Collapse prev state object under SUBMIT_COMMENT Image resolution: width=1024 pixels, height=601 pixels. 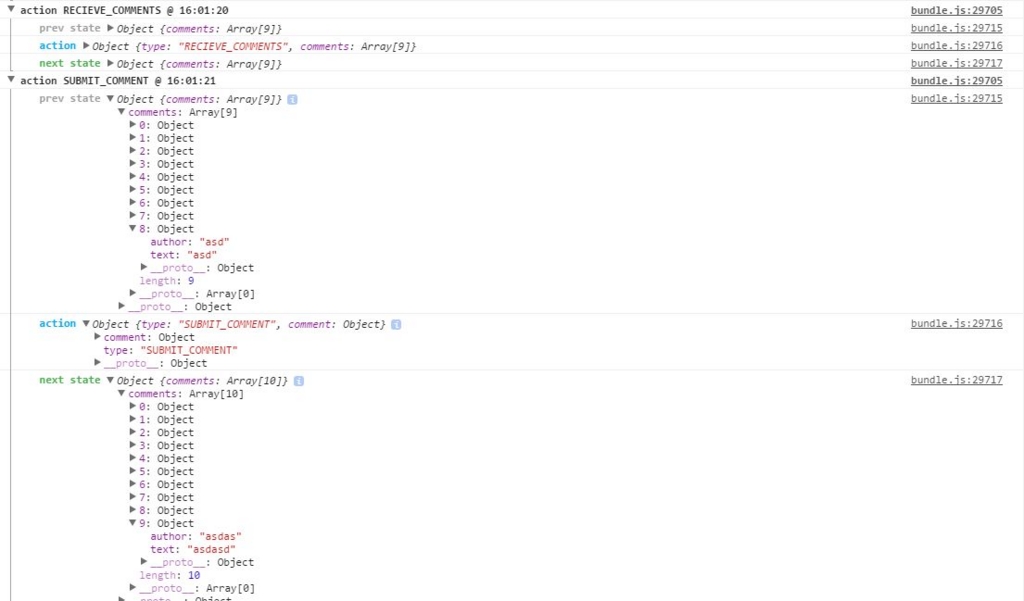pos(110,99)
